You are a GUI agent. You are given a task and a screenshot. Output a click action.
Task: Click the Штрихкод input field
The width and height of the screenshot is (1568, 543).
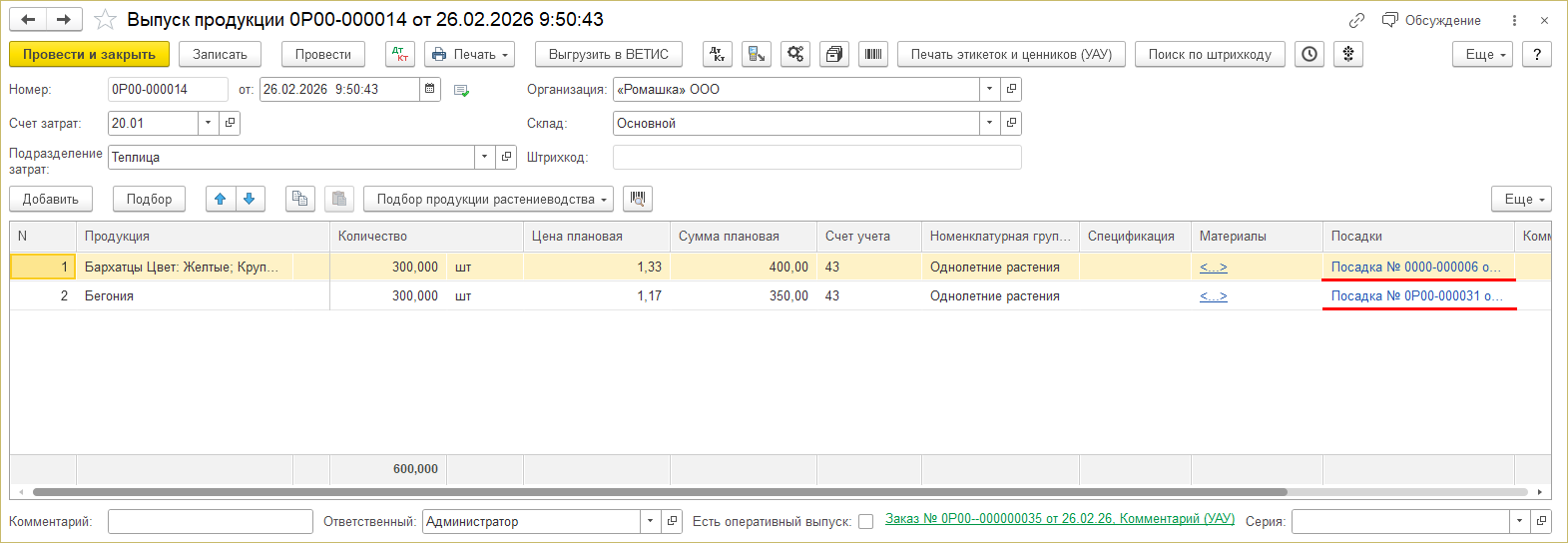tap(816, 157)
